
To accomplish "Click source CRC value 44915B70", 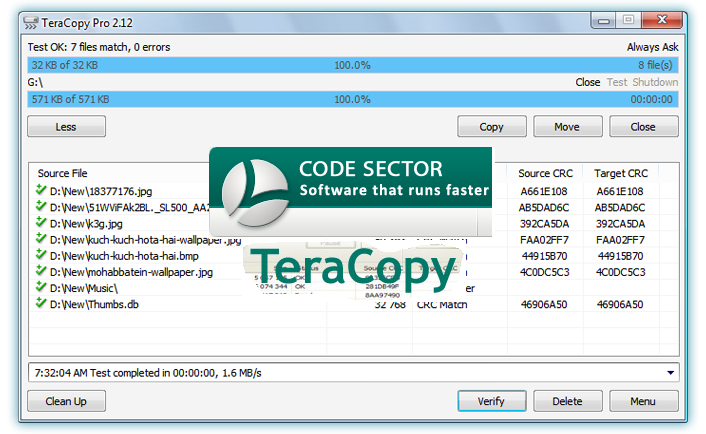I will (x=544, y=256).
